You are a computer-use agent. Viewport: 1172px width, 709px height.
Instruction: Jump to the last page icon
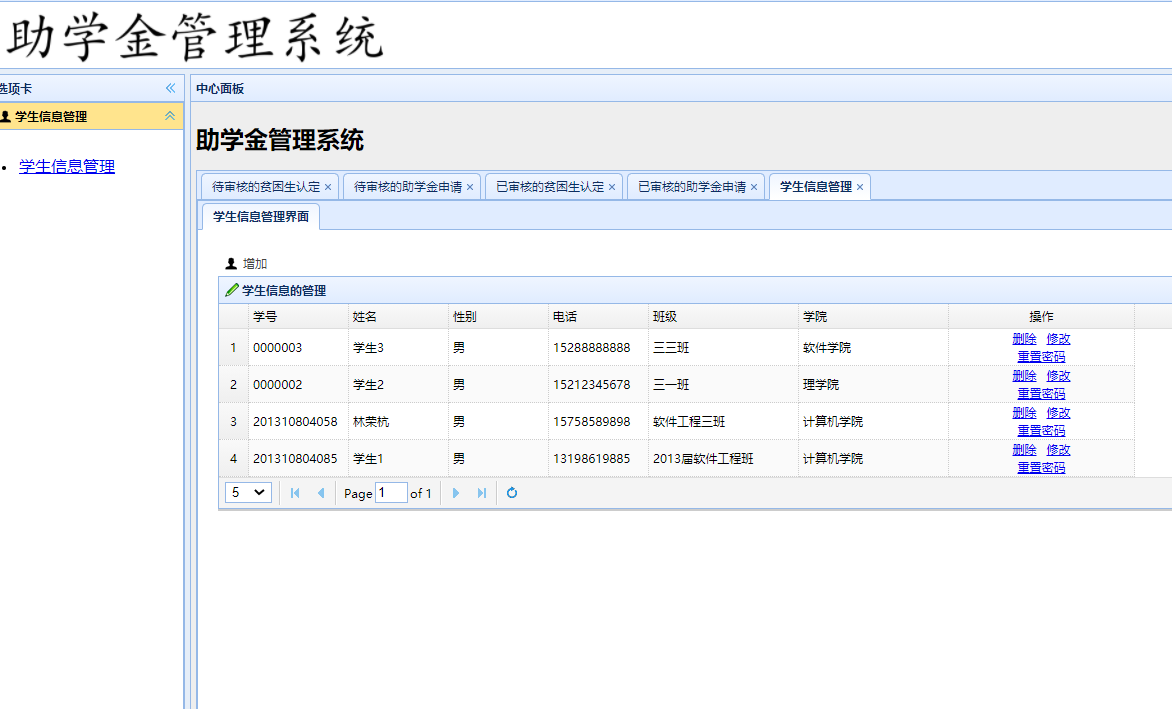(481, 493)
